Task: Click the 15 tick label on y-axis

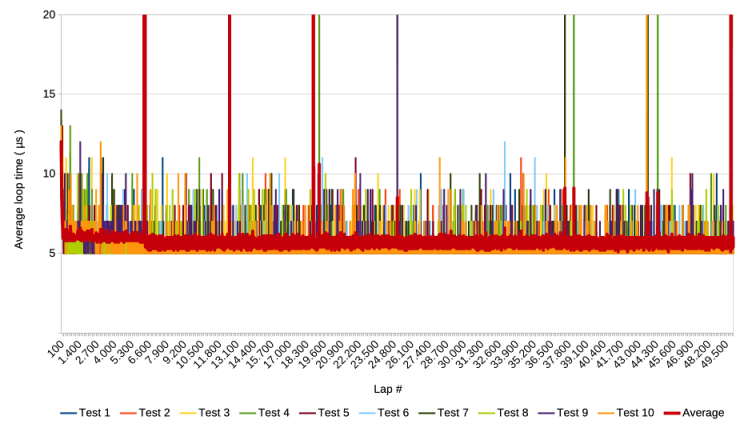Action: (49, 94)
